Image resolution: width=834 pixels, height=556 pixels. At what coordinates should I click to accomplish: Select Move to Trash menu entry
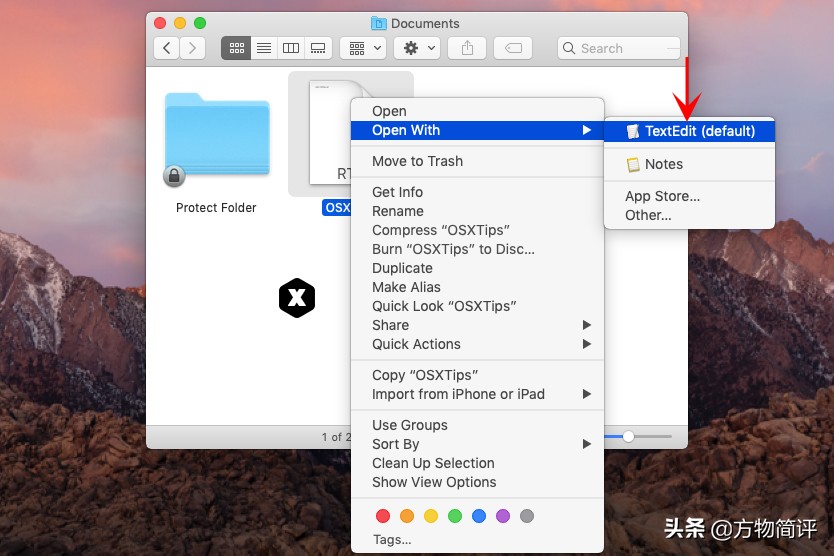[417, 161]
